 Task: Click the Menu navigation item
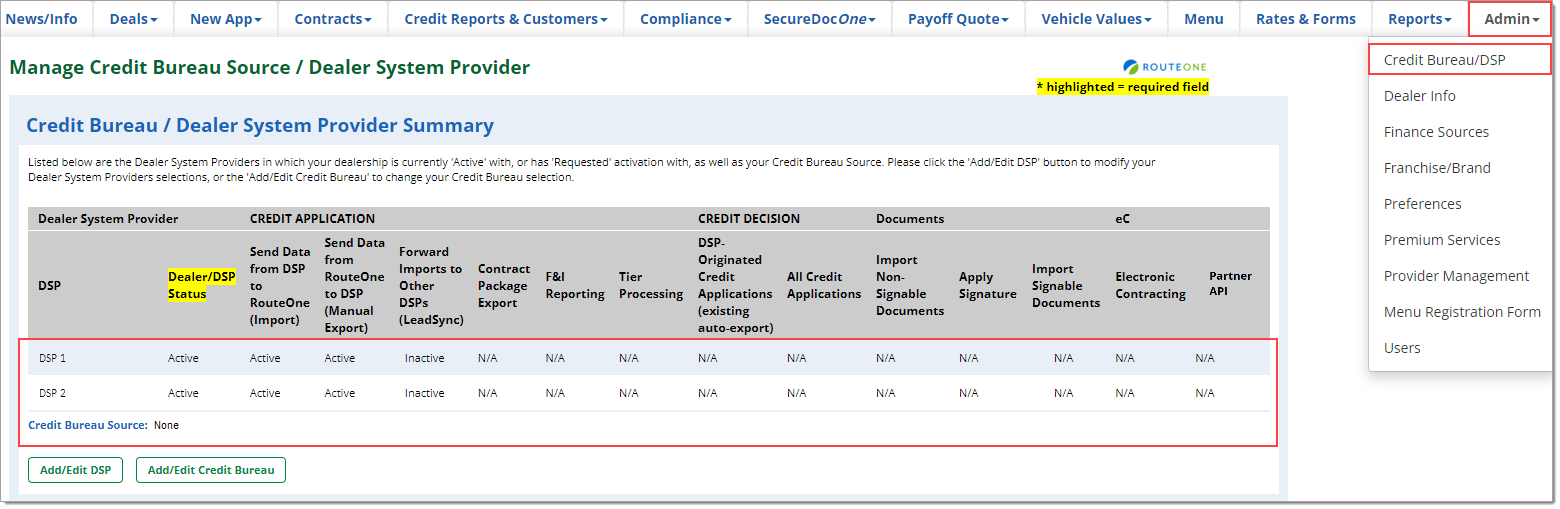[x=1204, y=19]
